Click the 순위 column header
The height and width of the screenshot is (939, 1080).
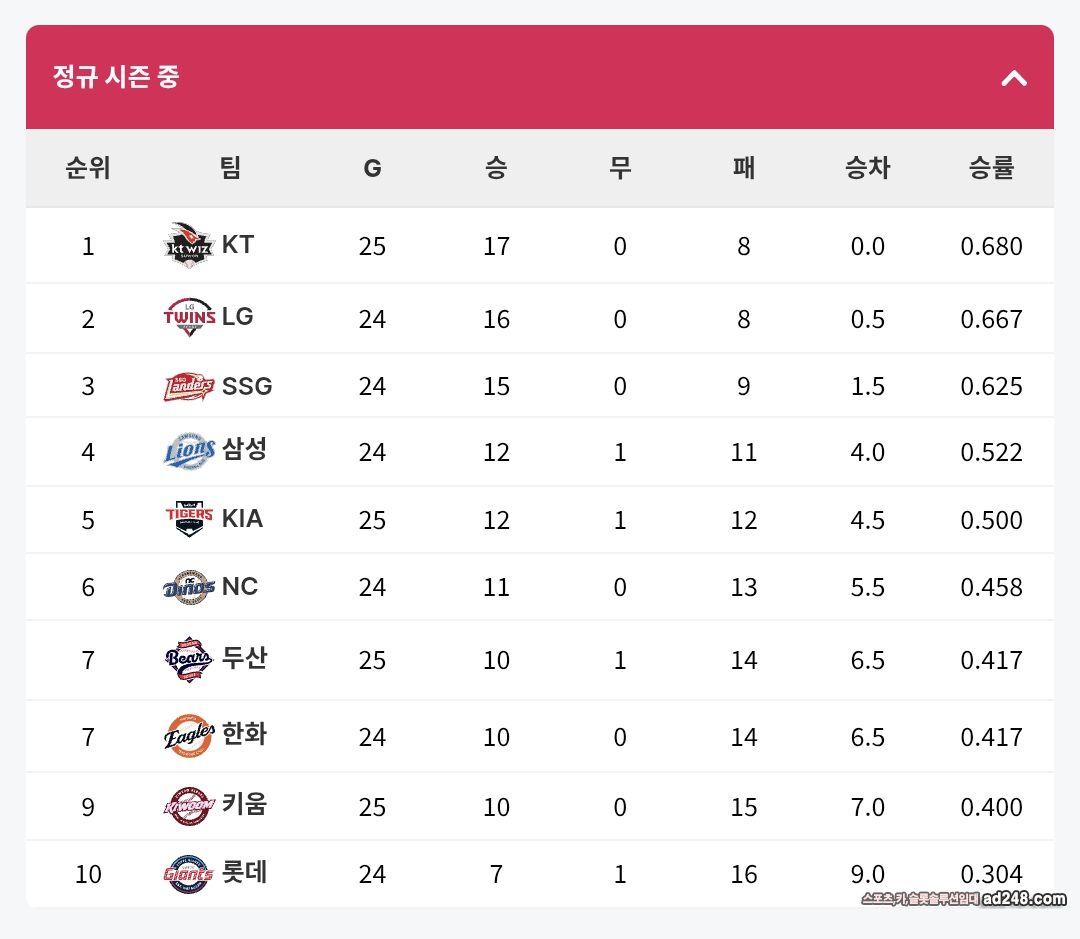88,168
